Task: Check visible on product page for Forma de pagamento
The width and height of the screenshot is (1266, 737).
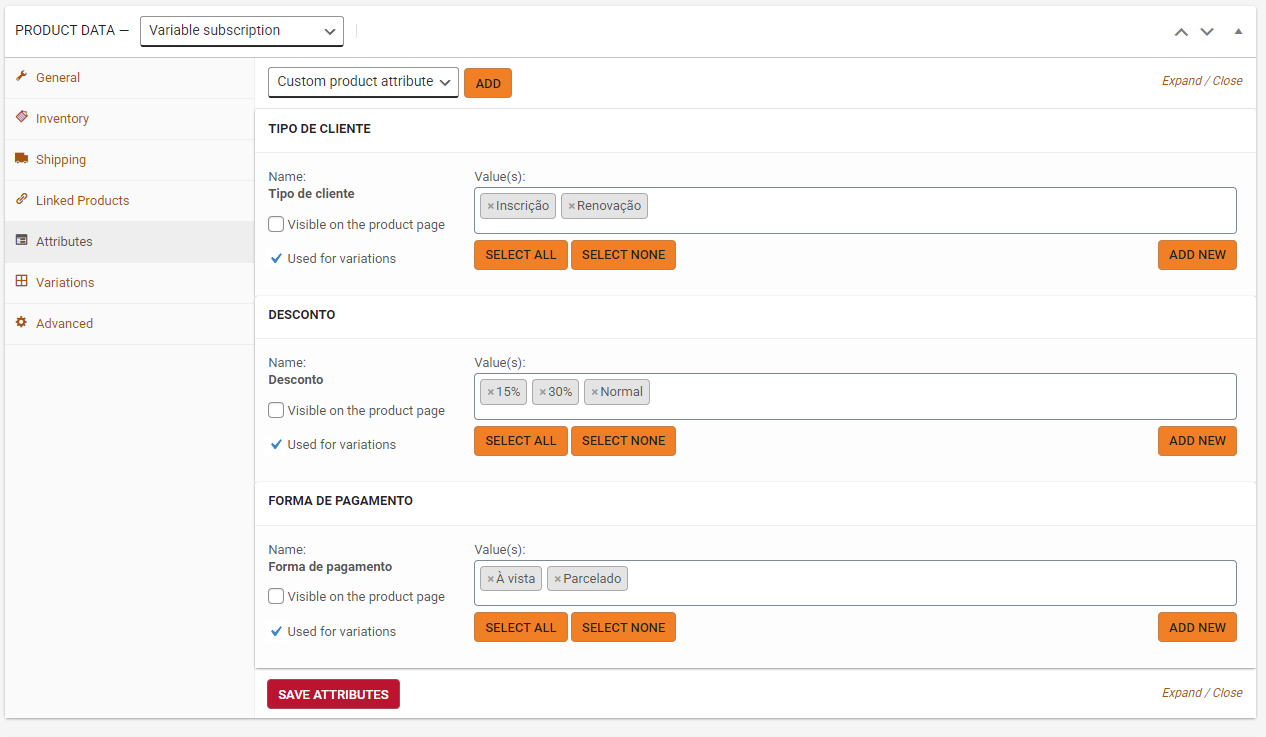Action: click(276, 596)
